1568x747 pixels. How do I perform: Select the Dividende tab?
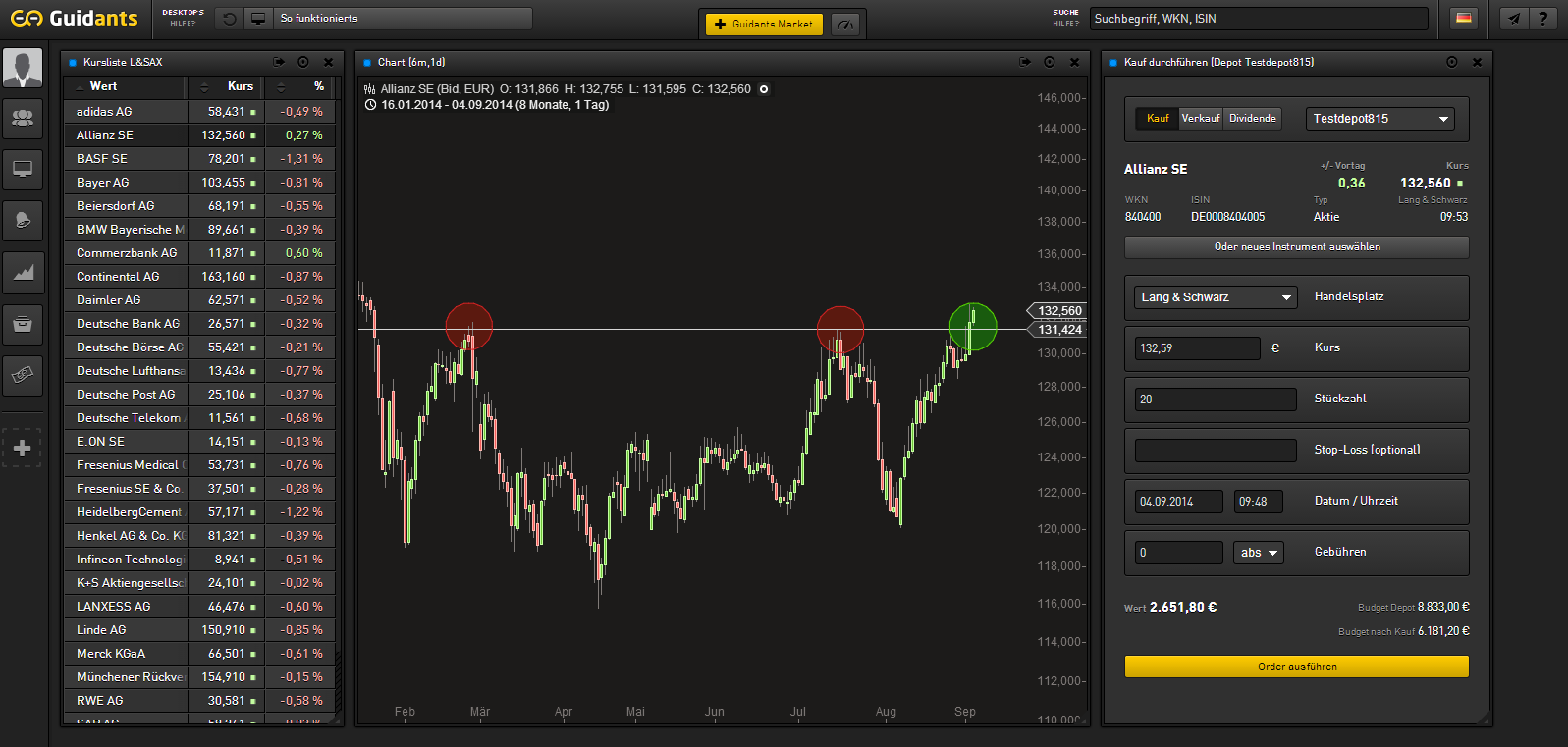click(x=1253, y=118)
